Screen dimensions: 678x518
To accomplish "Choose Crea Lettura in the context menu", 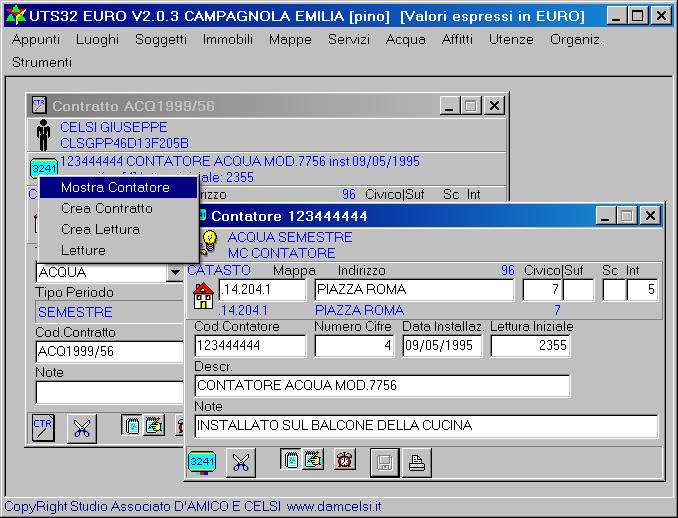I will pyautogui.click(x=100, y=229).
